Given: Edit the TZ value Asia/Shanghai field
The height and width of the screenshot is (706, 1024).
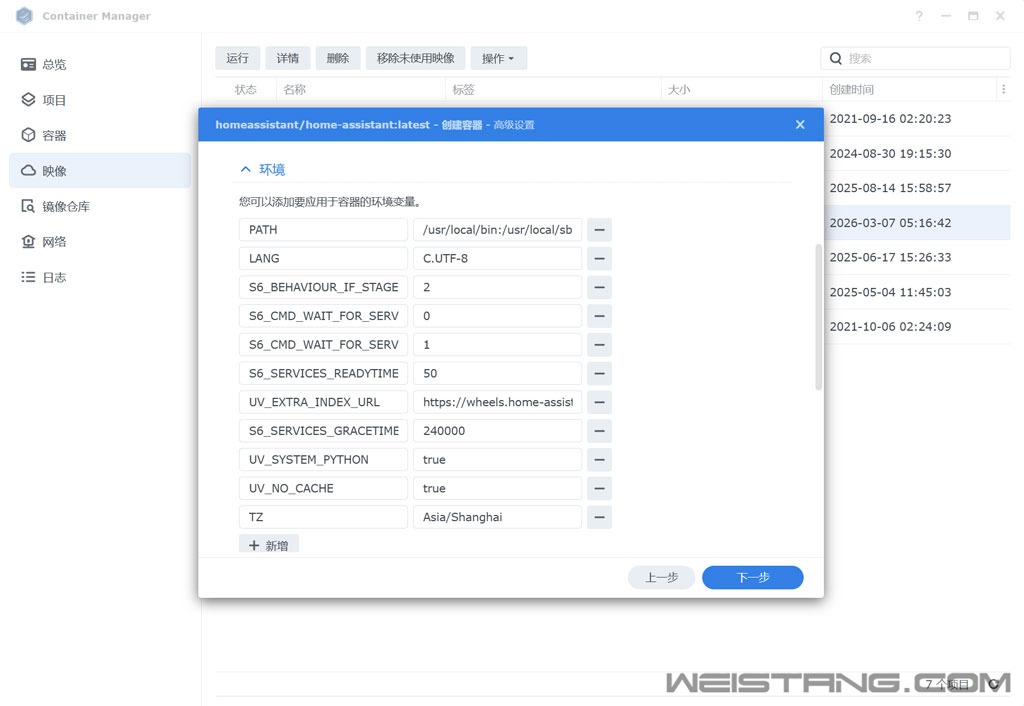Looking at the screenshot, I should click(497, 518).
